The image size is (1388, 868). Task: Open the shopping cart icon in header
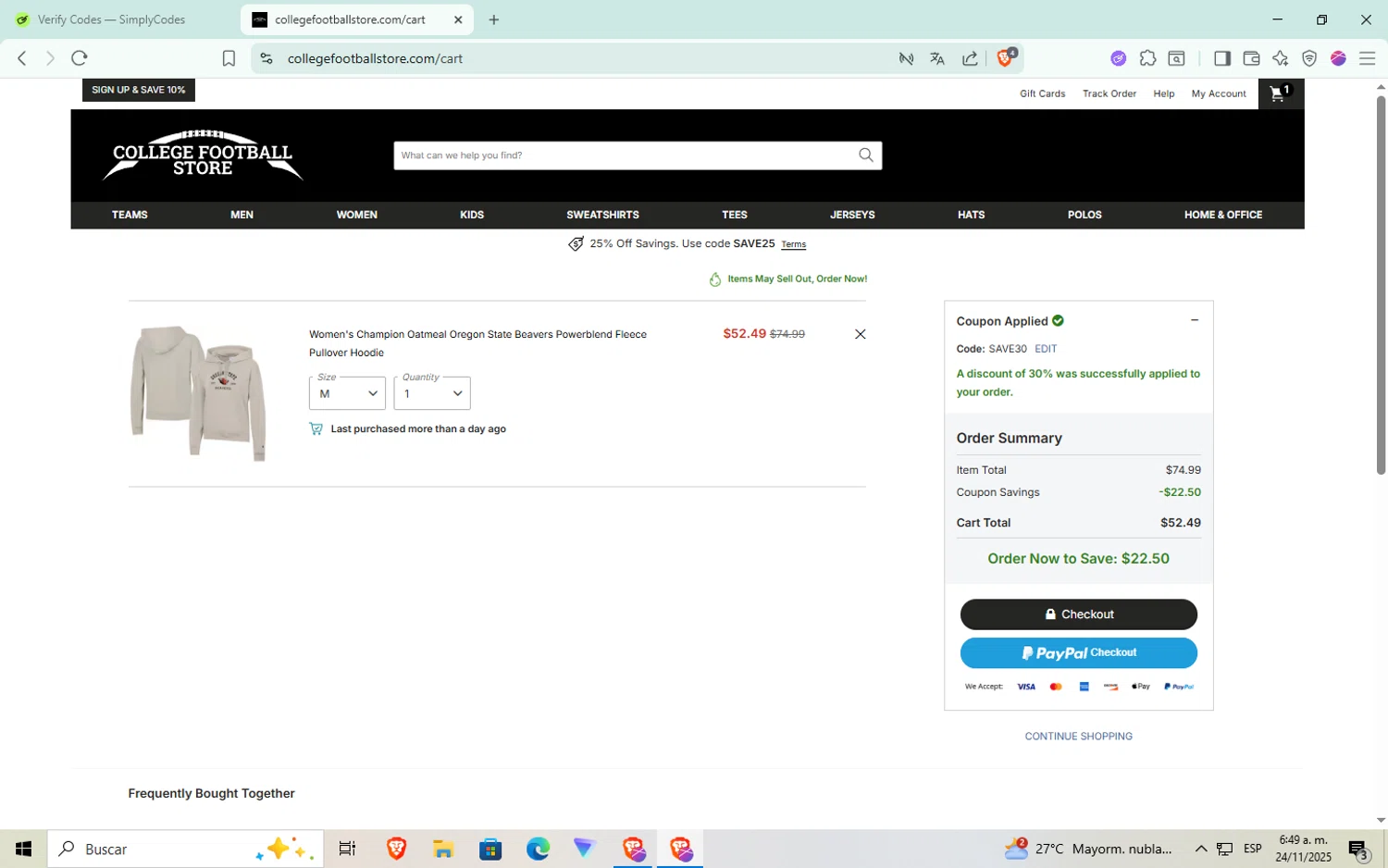click(1281, 93)
